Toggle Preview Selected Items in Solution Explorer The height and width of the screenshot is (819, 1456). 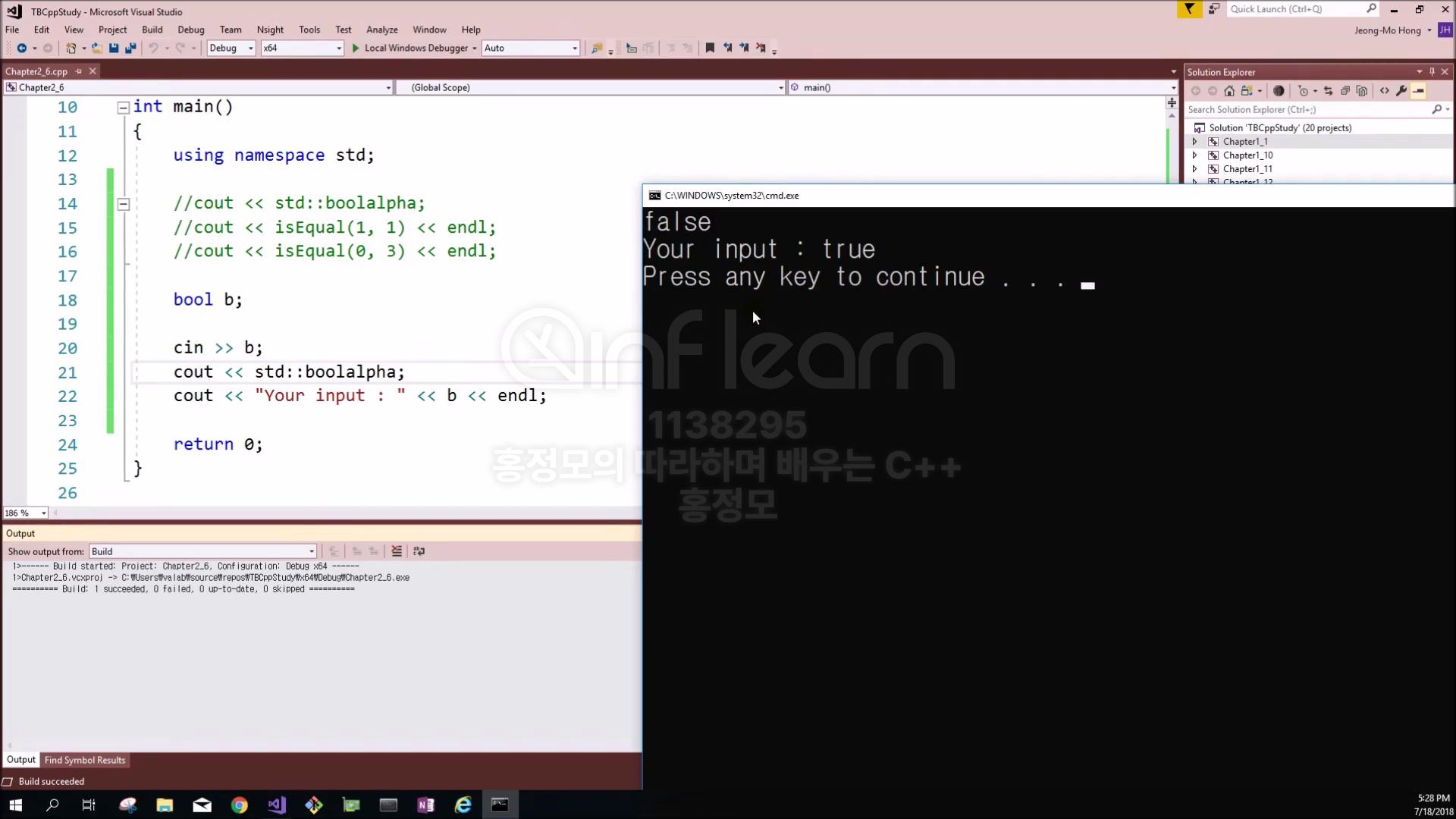pos(1418,91)
